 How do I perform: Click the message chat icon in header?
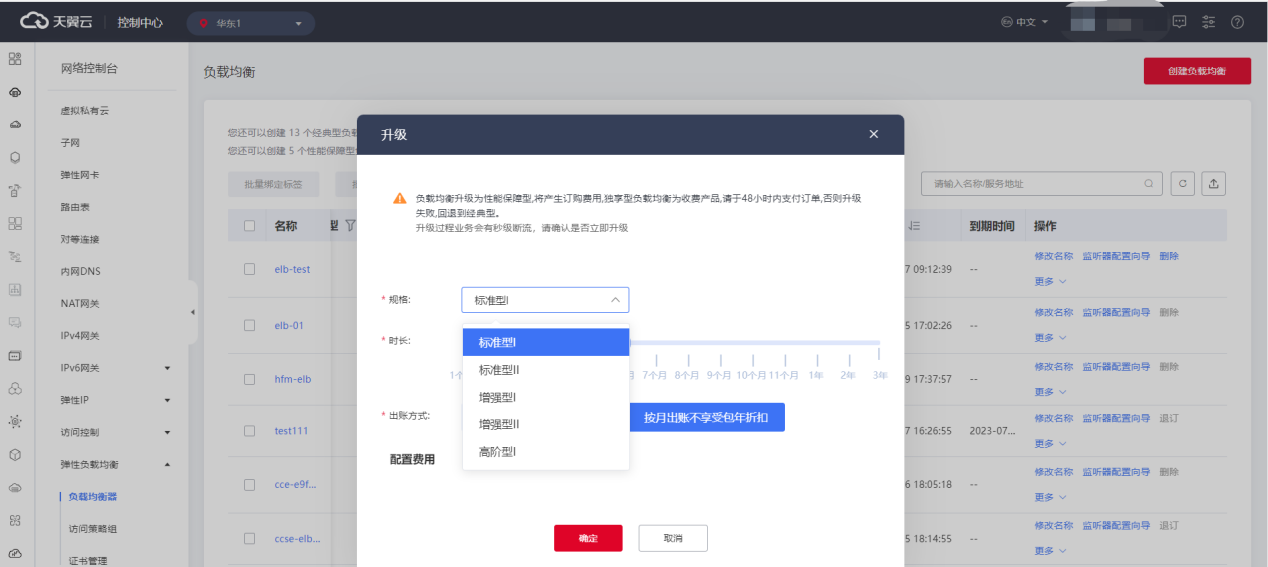pos(1179,22)
